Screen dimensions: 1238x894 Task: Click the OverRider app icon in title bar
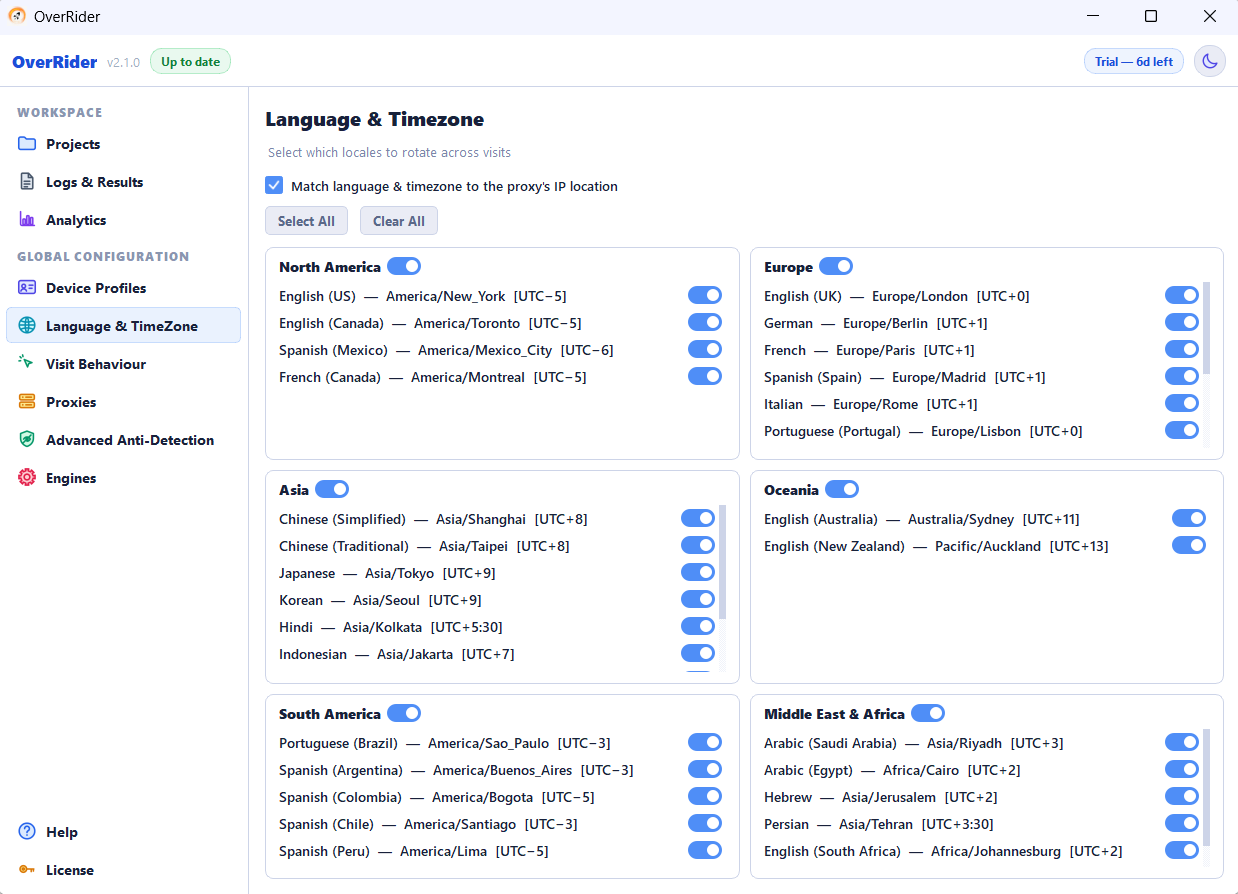(x=17, y=16)
